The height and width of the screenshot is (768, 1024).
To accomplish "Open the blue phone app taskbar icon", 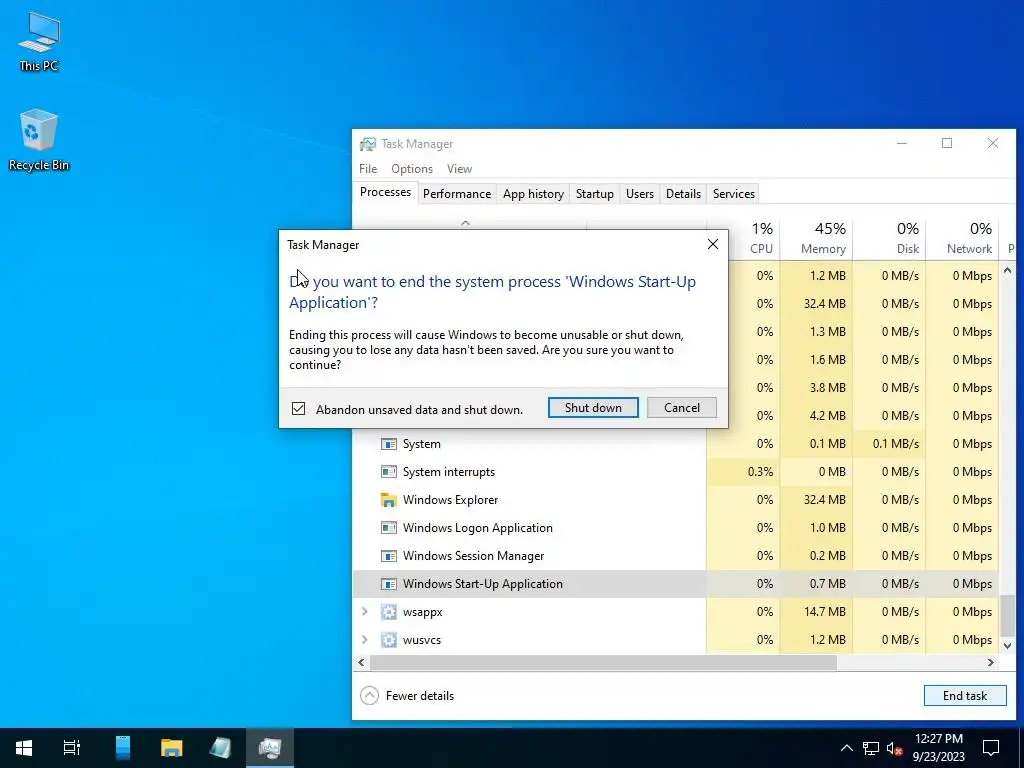I will 123,747.
